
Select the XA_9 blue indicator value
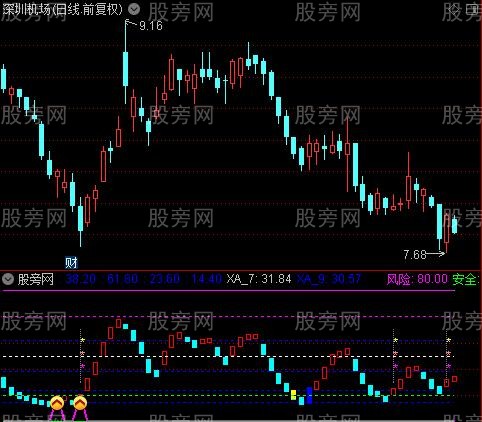(x=329, y=279)
